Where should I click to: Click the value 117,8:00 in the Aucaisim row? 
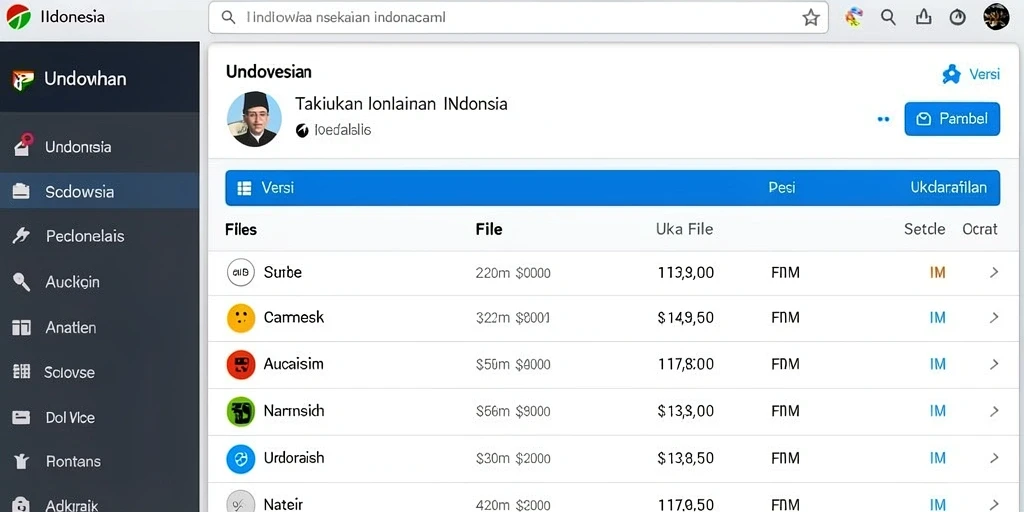pos(685,364)
